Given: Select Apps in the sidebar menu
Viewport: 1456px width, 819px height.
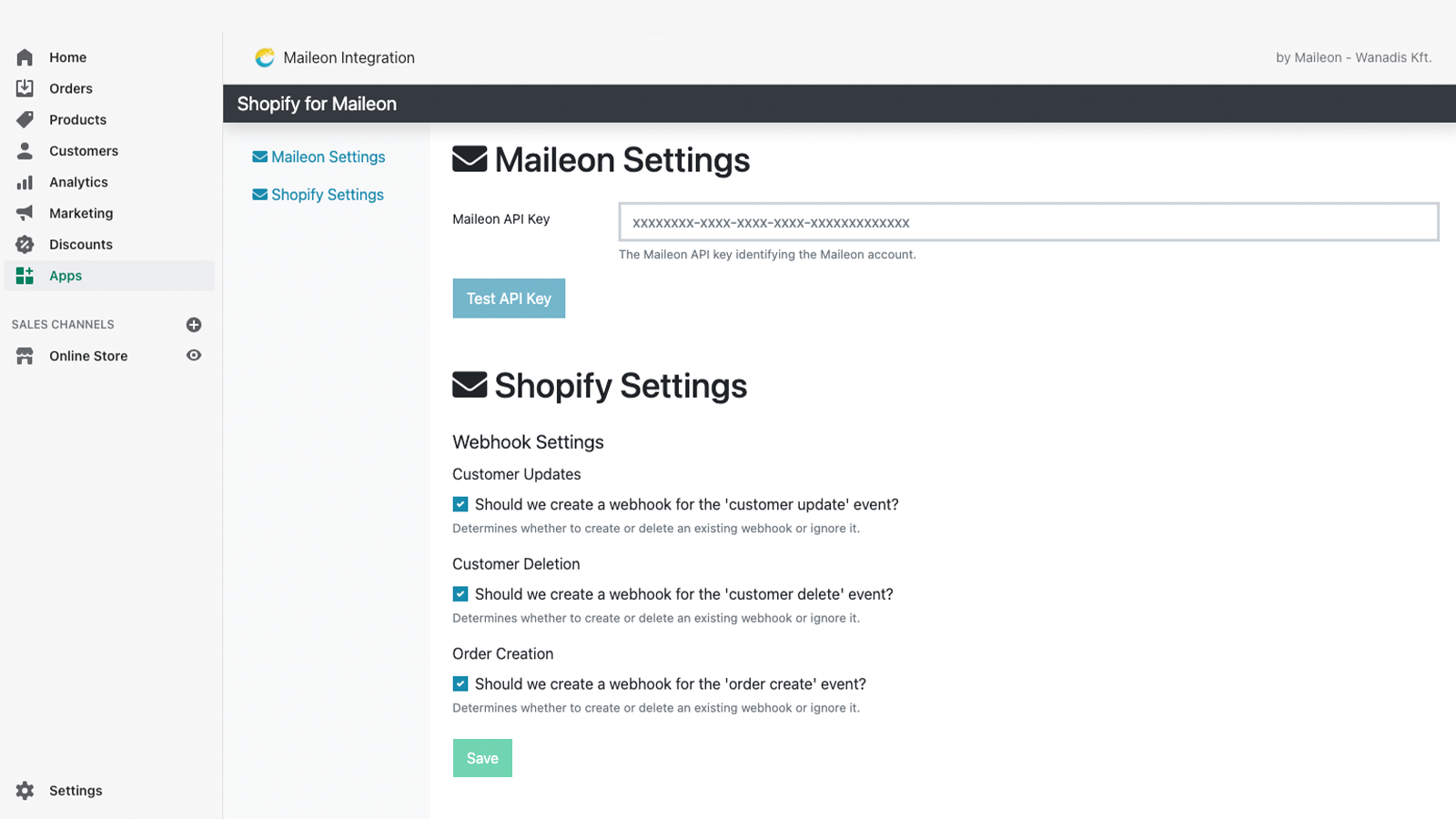Looking at the screenshot, I should tap(66, 276).
